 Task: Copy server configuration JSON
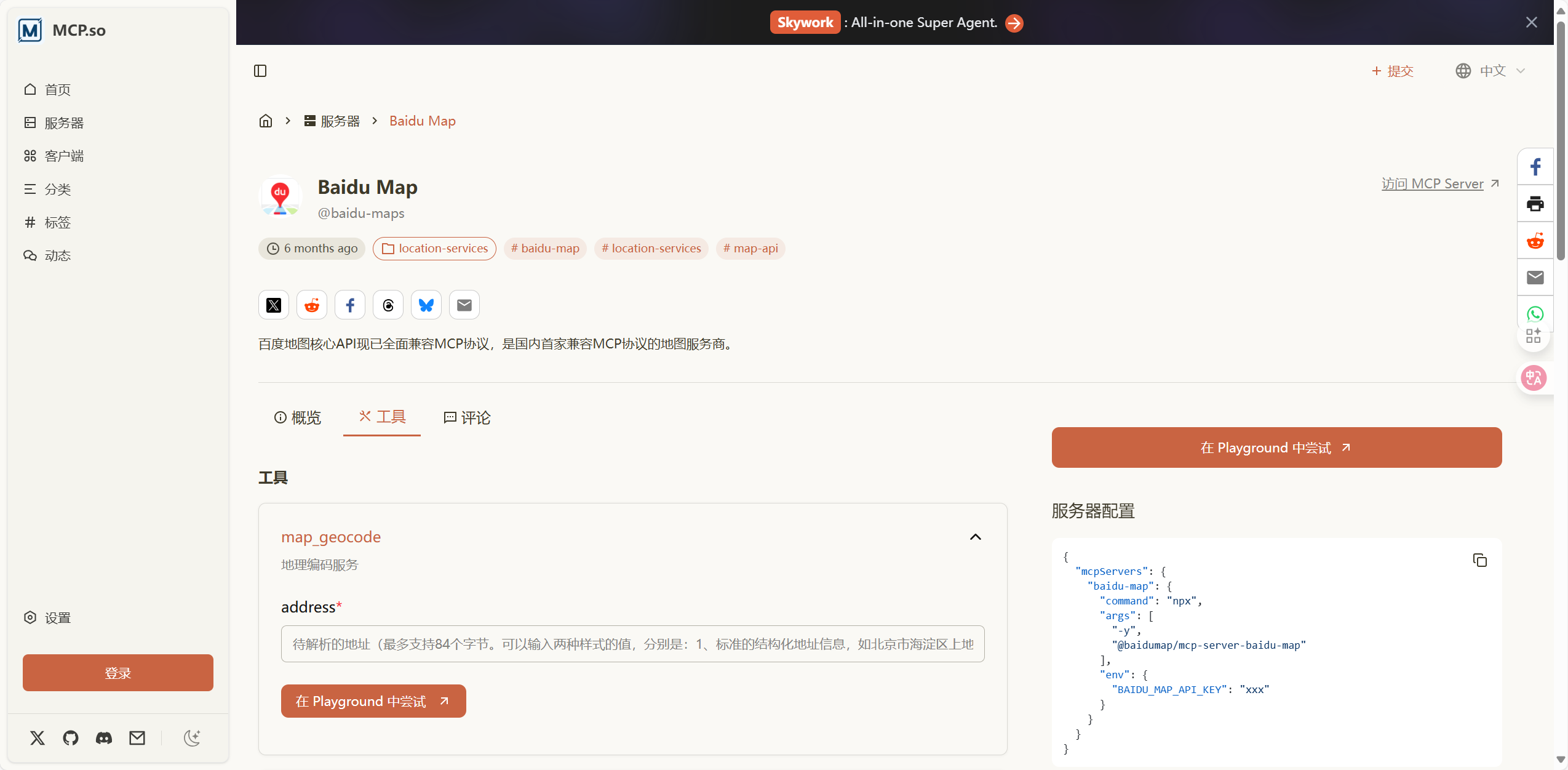pyautogui.click(x=1479, y=560)
